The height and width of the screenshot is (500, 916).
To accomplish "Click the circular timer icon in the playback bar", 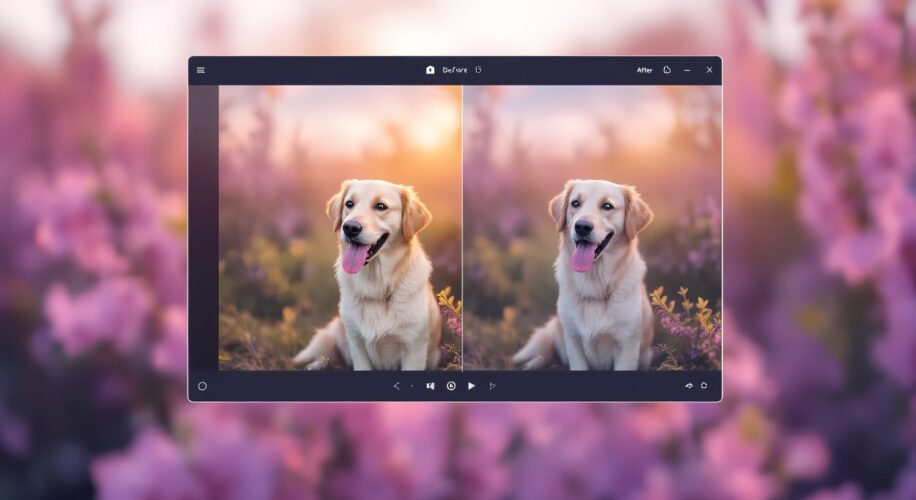I will [451, 386].
